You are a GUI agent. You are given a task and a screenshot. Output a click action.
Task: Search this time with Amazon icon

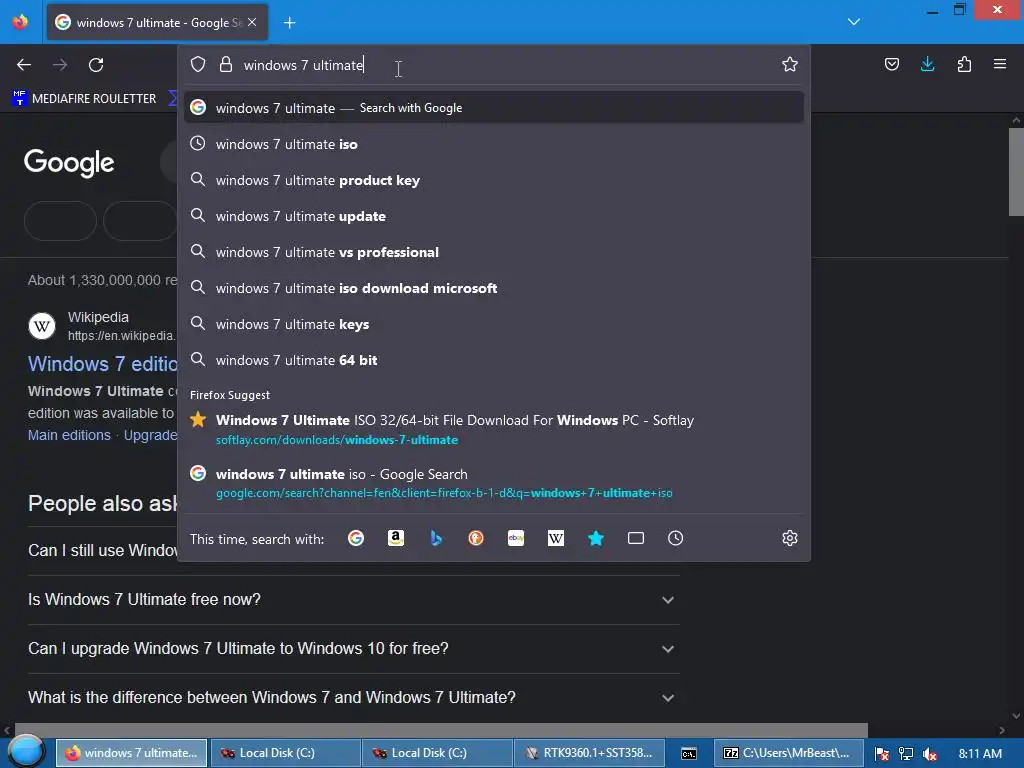(x=396, y=538)
